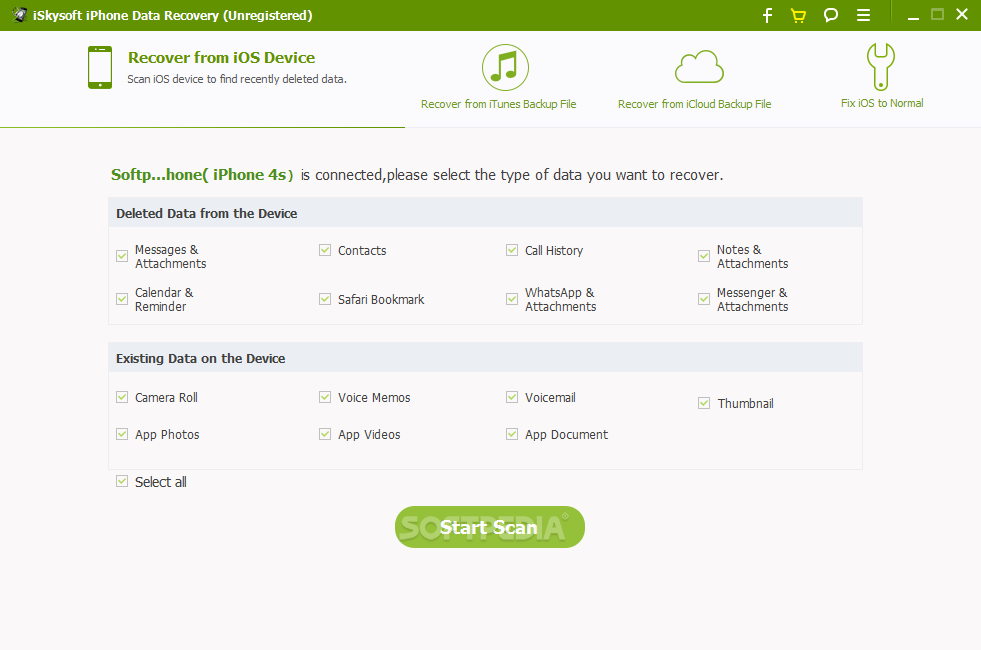Close the iSkysoft window
981x650 pixels.
[x=962, y=14]
